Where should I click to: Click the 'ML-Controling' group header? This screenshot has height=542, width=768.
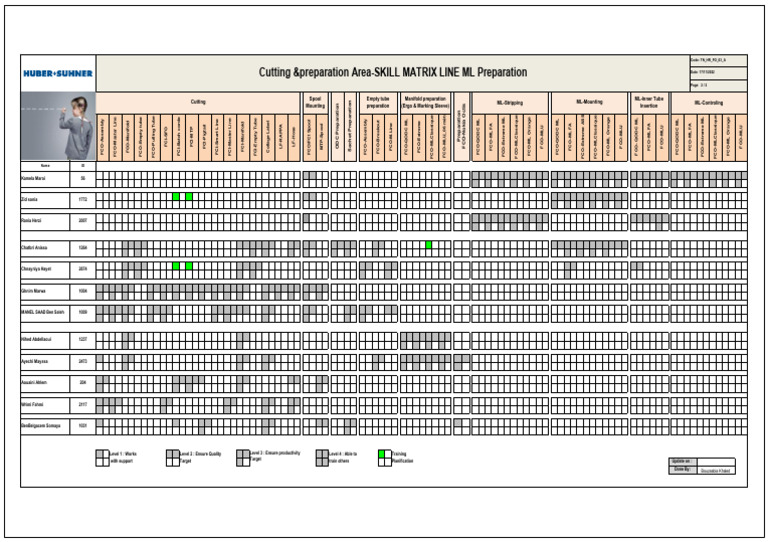pyautogui.click(x=709, y=103)
